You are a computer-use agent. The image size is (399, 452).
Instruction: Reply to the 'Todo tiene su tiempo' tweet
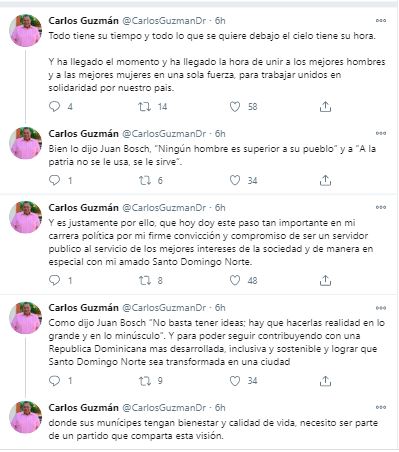[54, 107]
